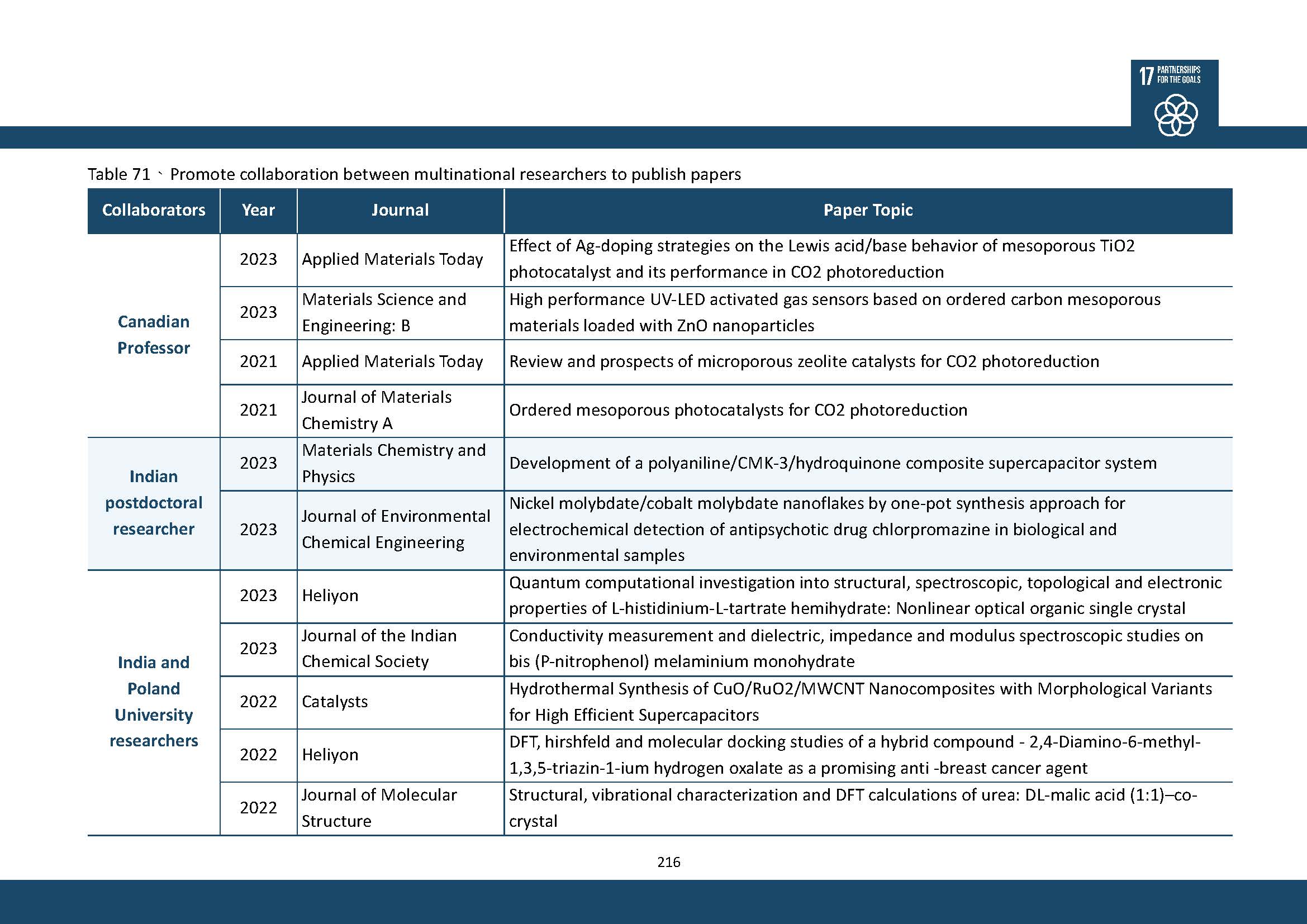Viewport: 1307px width, 924px height.
Task: Click the 'Canadian Professor' cell
Action: click(154, 335)
